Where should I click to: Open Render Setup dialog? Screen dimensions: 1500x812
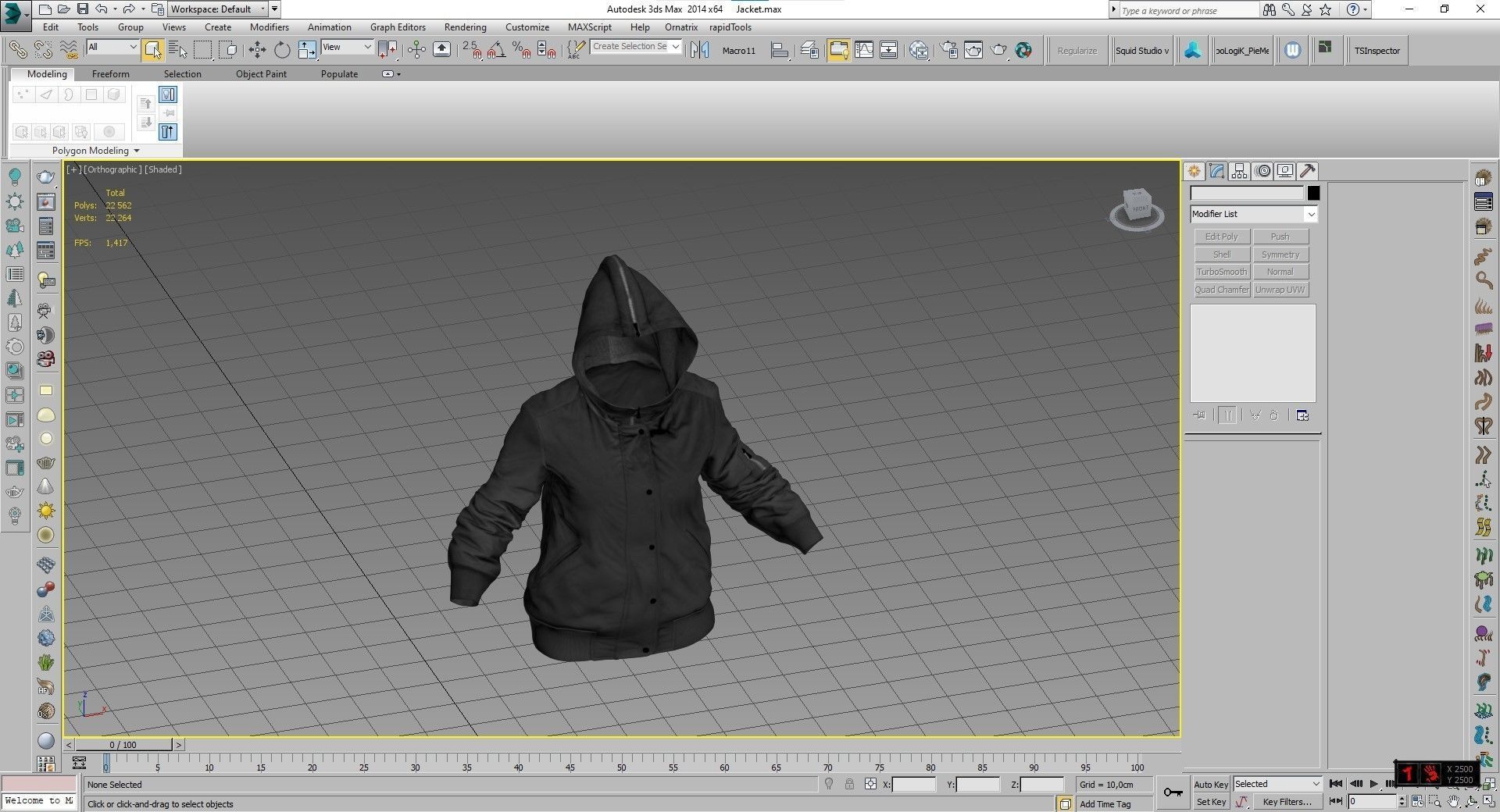[x=948, y=50]
